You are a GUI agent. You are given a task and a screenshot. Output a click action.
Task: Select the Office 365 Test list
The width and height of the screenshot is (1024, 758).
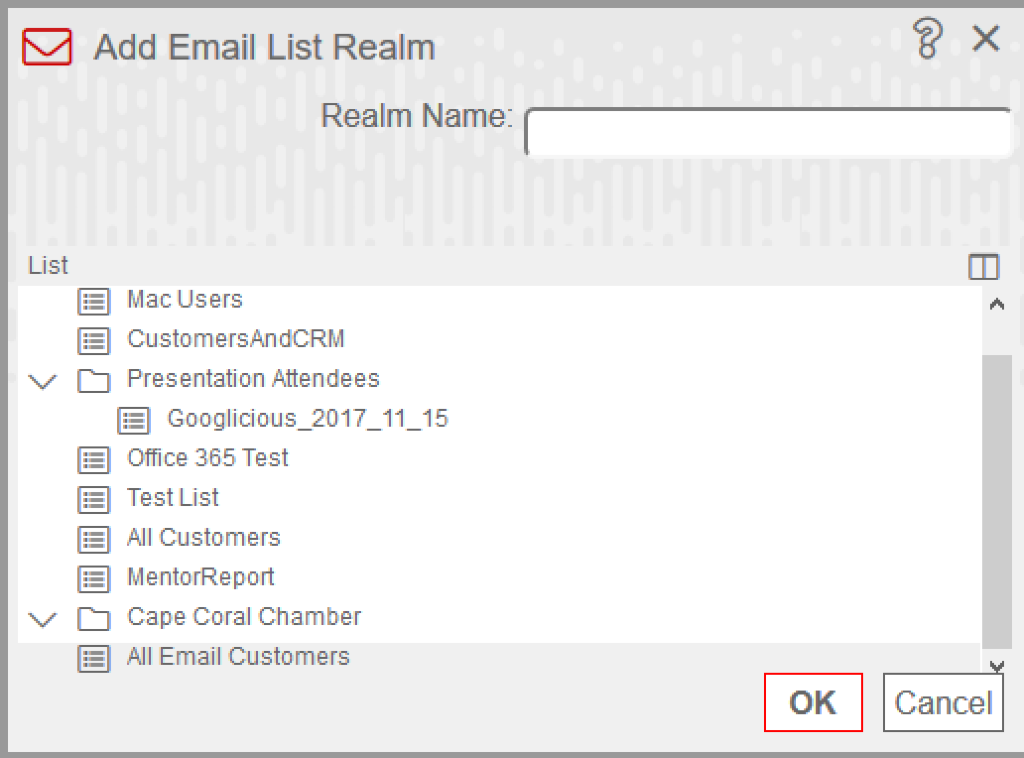208,458
